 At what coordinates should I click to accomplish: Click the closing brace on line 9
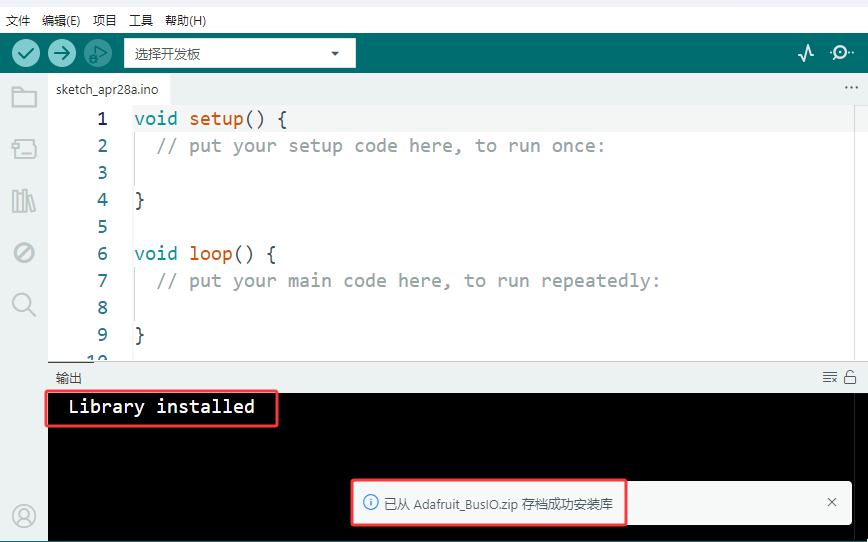coord(140,335)
